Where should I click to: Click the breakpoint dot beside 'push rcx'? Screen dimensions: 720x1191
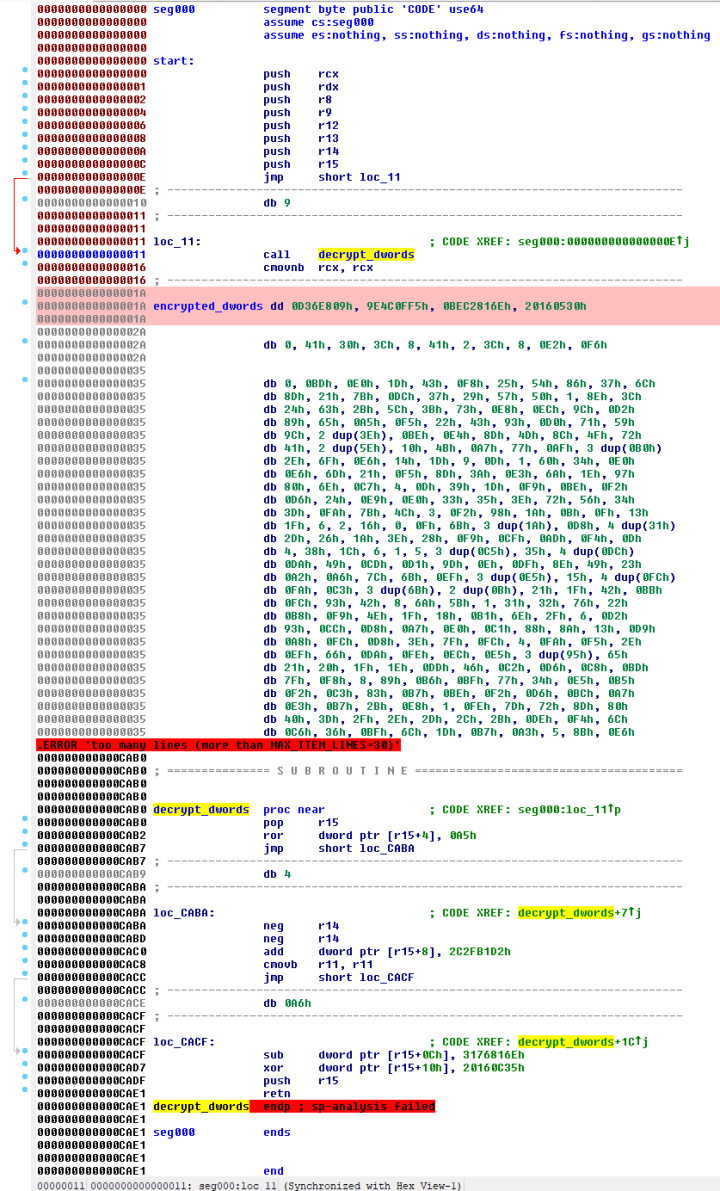tap(24, 71)
